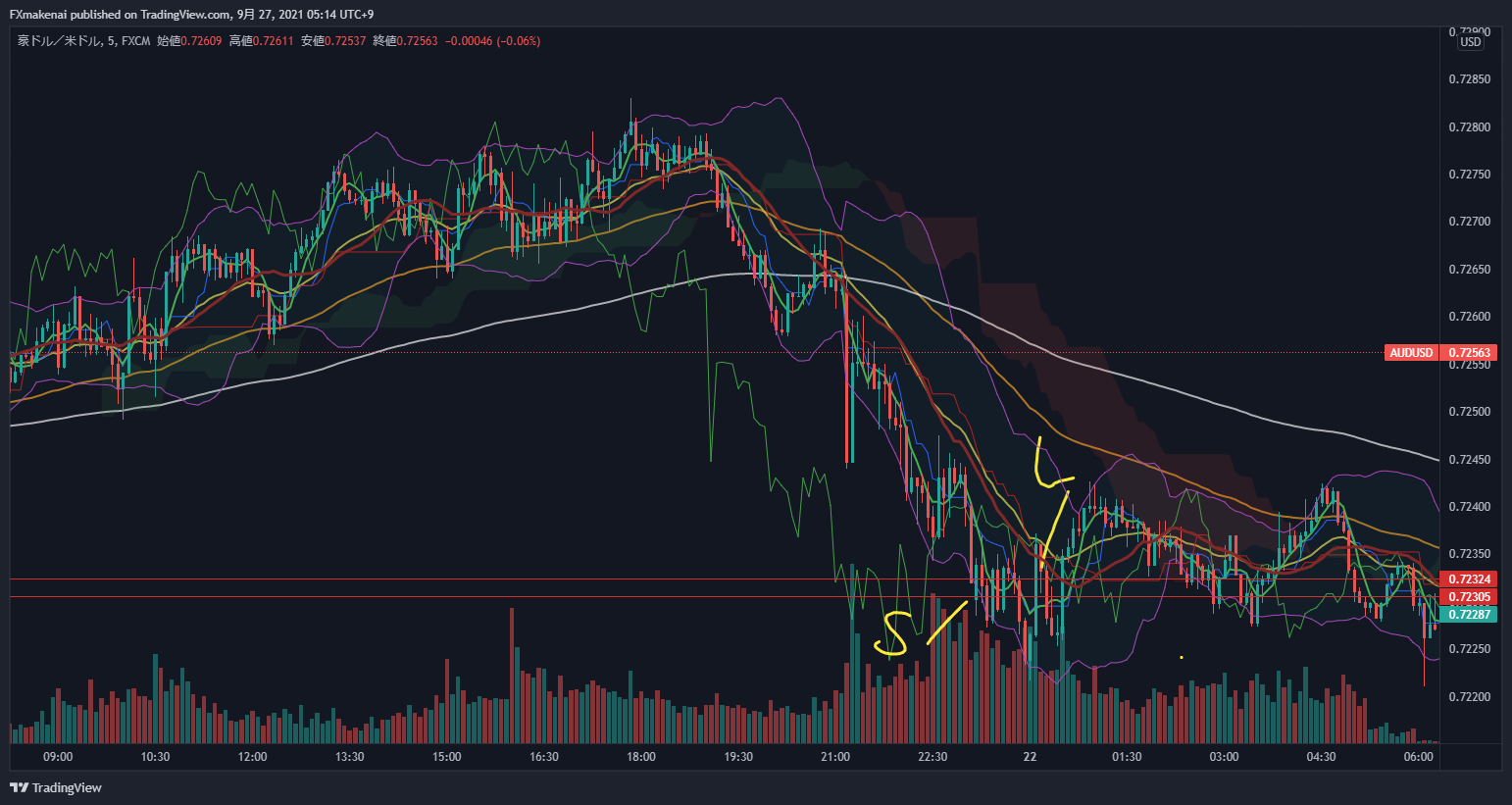The width and height of the screenshot is (1512, 805).
Task: Click the 03:00 time axis label
Action: (x=1224, y=757)
